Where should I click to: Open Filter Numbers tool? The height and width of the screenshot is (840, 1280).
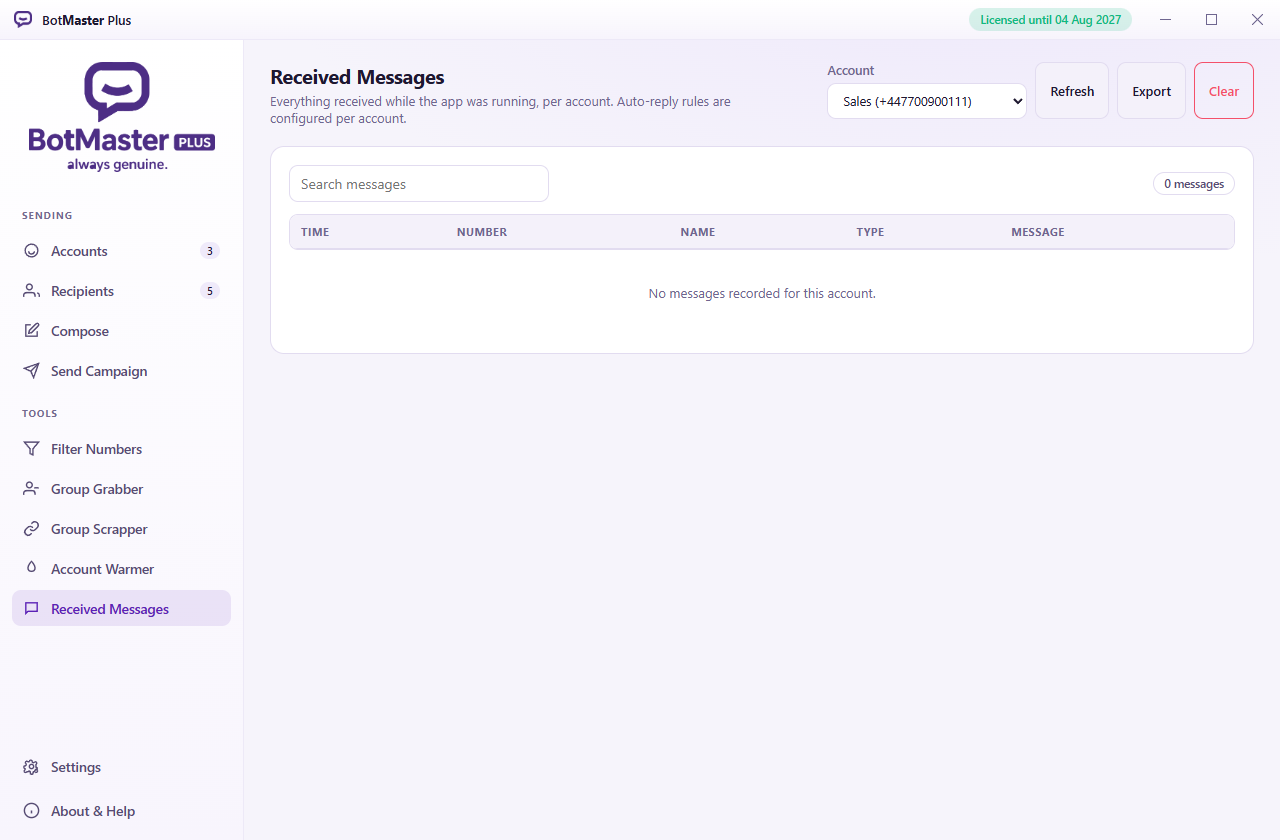(x=121, y=449)
